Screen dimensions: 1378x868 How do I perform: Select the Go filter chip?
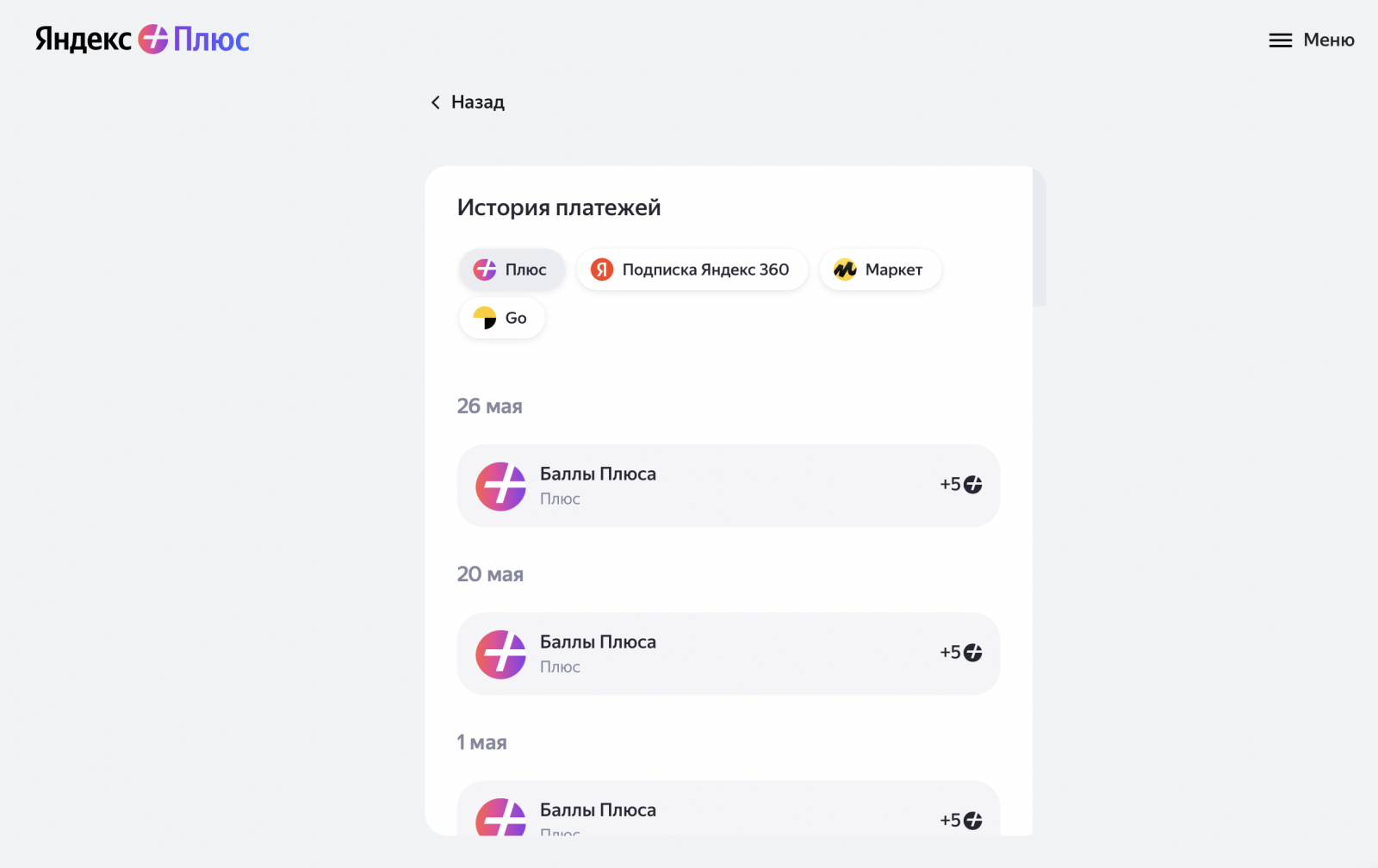[x=502, y=318]
